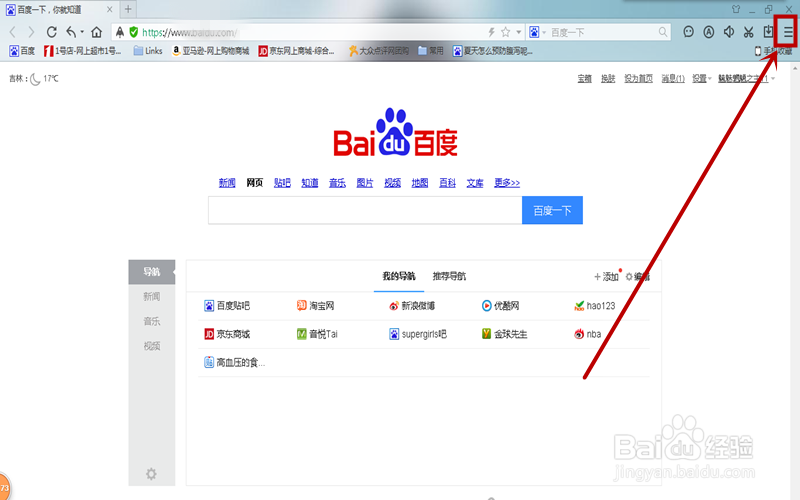The height and width of the screenshot is (500, 800).
Task: Reload the current page
Action: point(52,32)
